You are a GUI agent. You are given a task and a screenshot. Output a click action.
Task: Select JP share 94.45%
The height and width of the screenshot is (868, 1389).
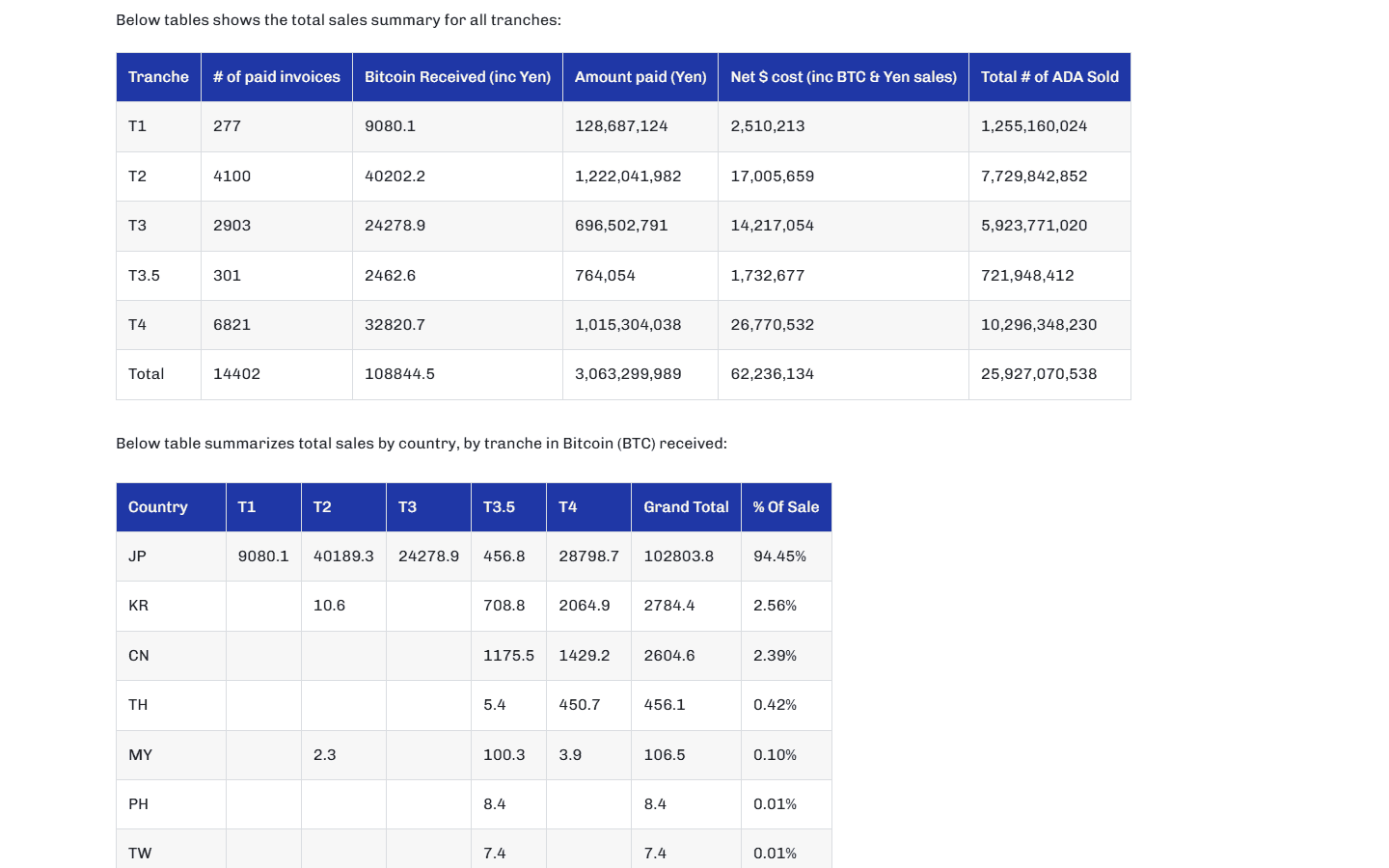point(779,556)
